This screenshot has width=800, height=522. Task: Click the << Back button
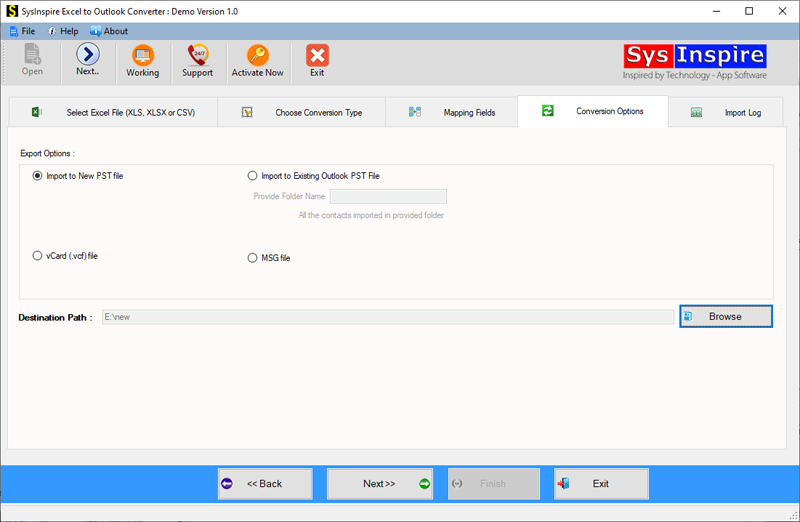[x=265, y=484]
